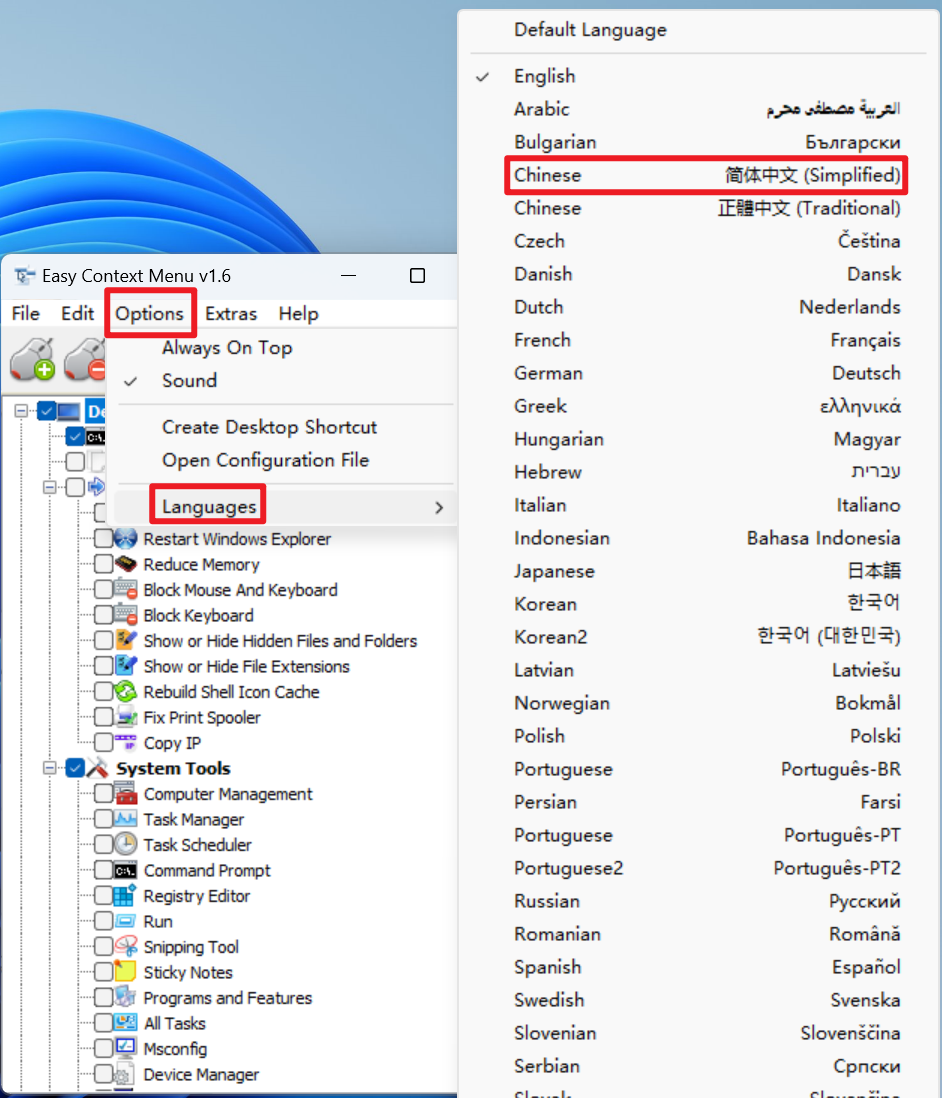Image resolution: width=942 pixels, height=1098 pixels.
Task: Check the Reduce Memory checkbox
Action: 104,564
